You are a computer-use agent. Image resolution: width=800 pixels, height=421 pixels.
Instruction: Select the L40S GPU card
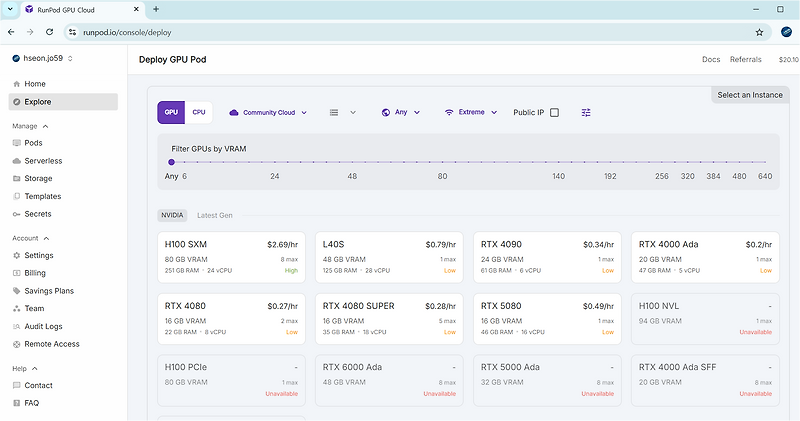tap(389, 257)
